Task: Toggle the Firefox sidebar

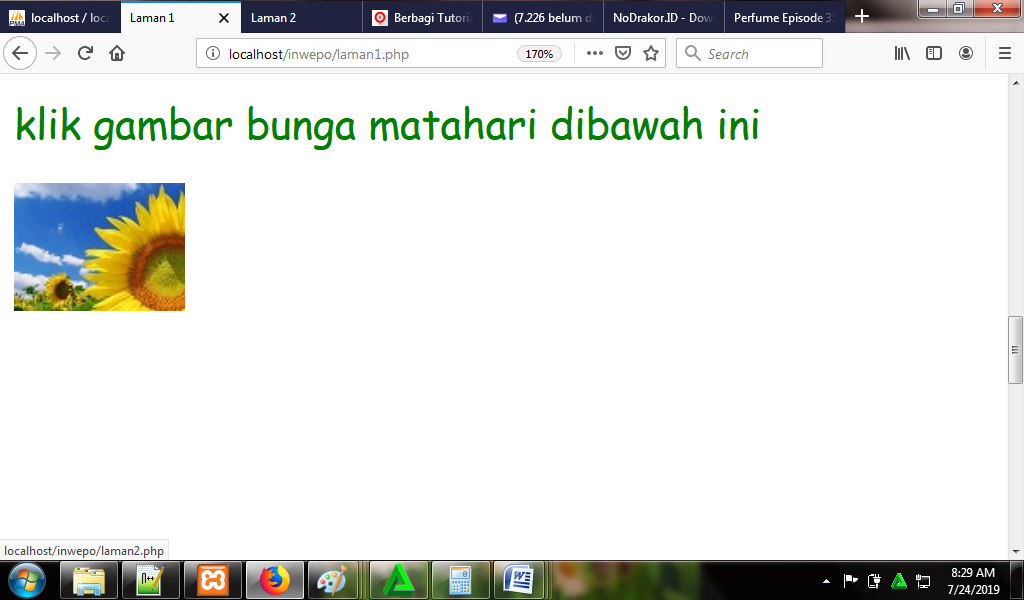Action: (933, 53)
